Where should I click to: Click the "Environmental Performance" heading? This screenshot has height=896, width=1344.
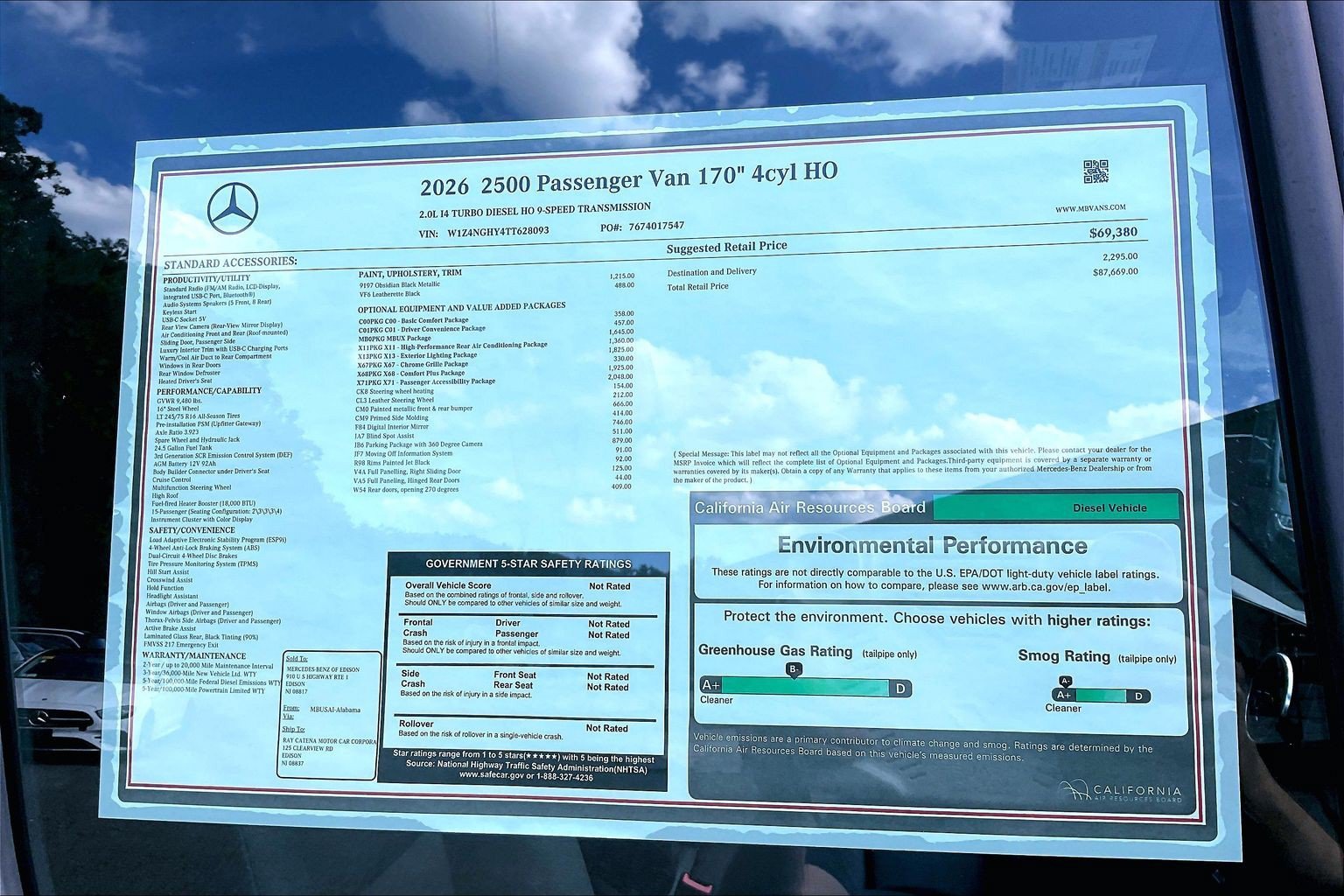click(x=933, y=546)
